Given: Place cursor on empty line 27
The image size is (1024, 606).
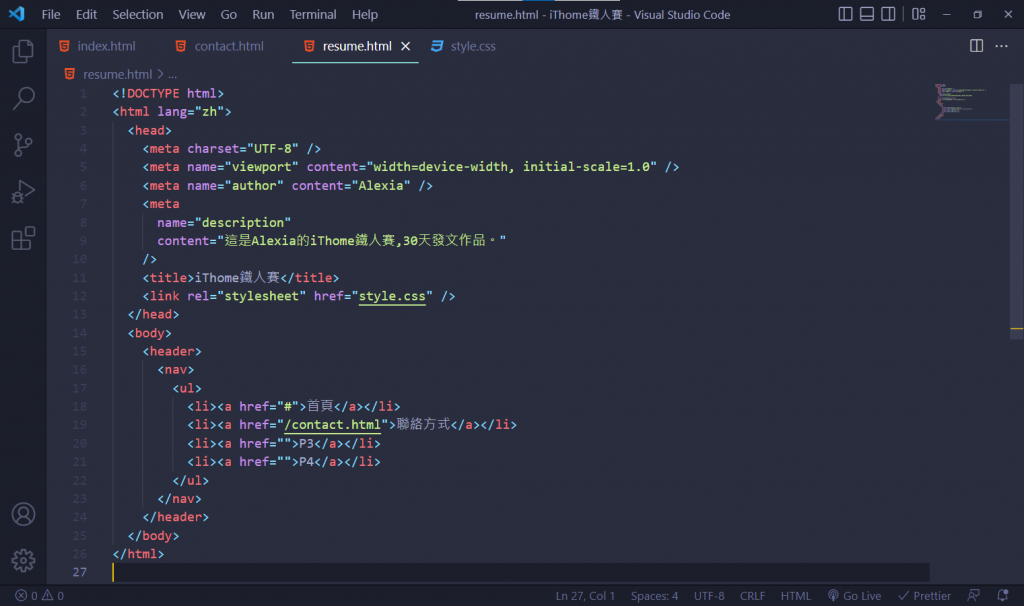Looking at the screenshot, I should [521, 572].
